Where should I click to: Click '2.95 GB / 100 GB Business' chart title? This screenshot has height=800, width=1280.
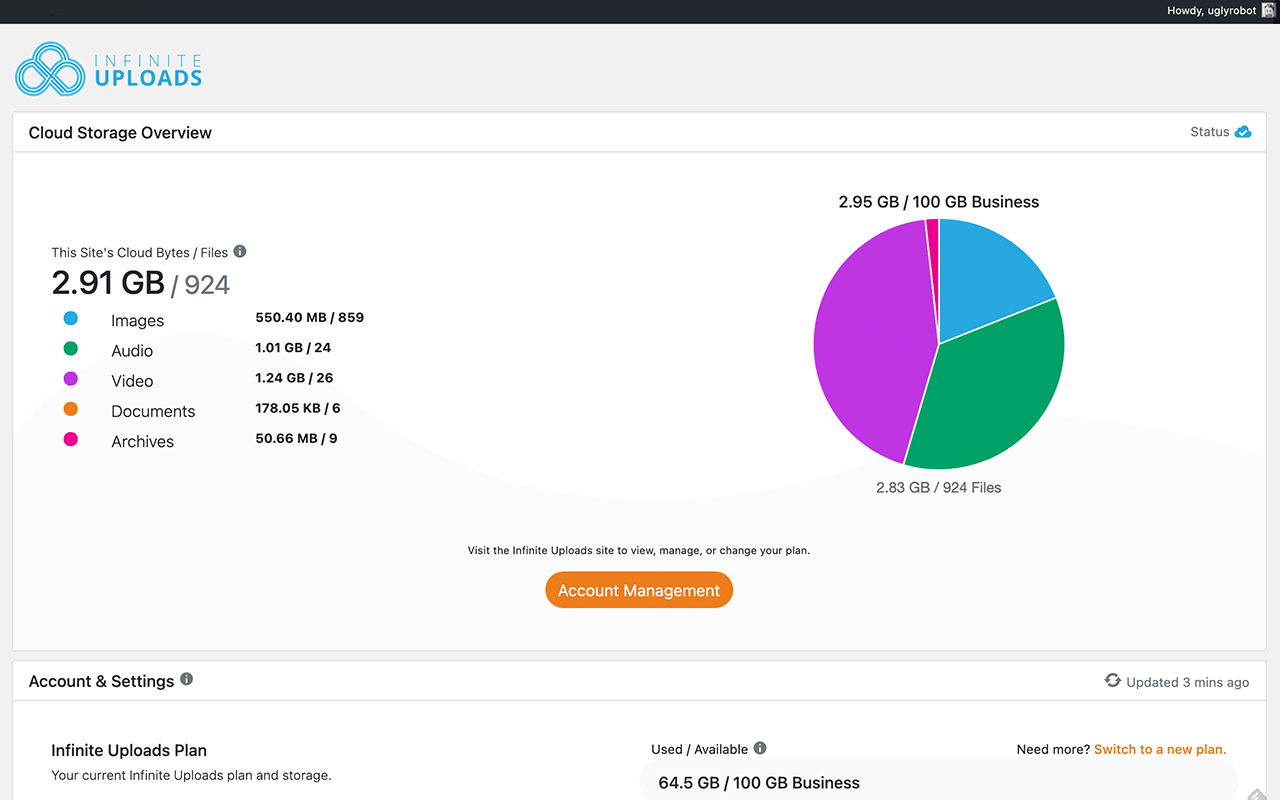pyautogui.click(x=939, y=202)
